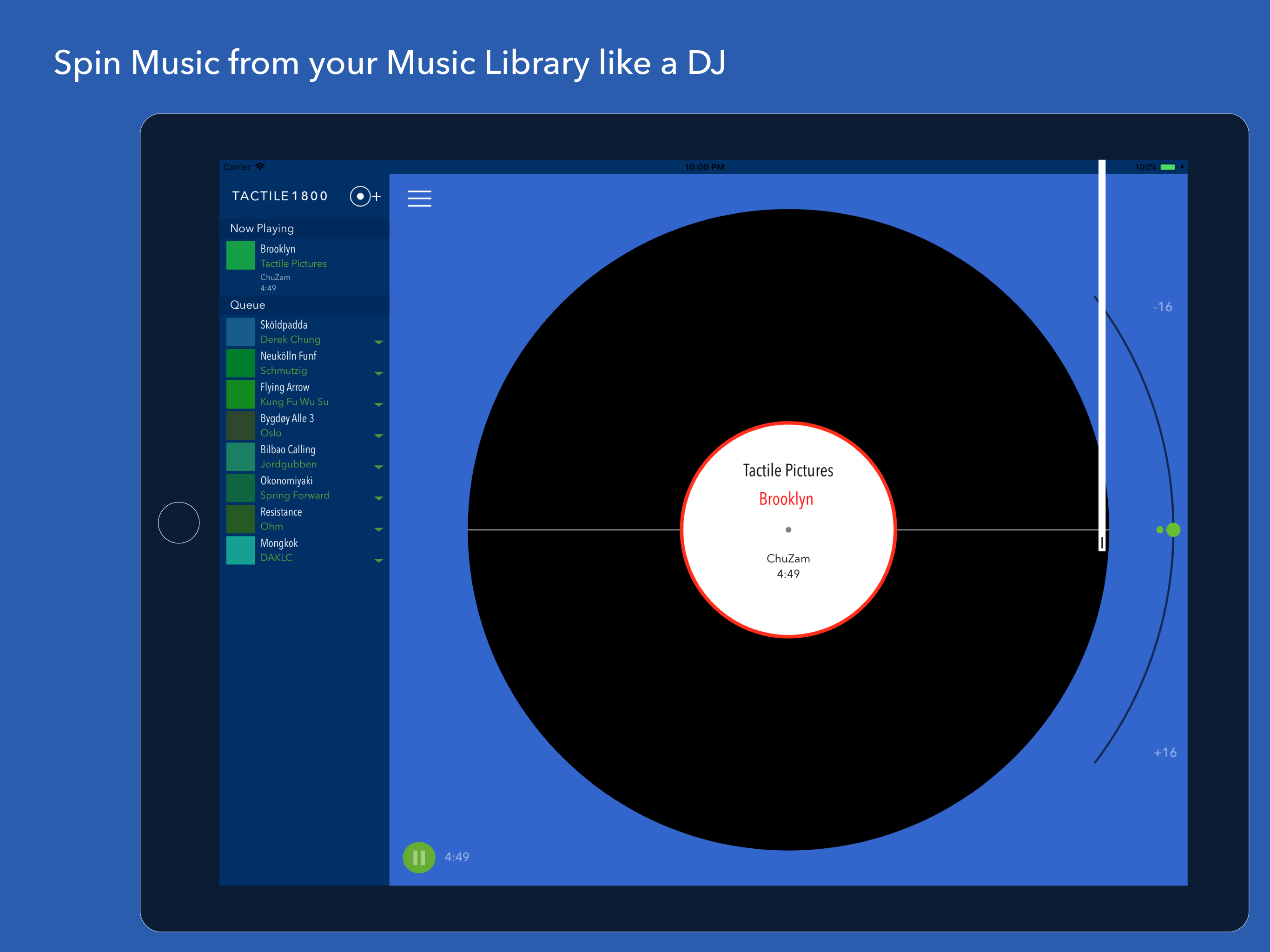
Task: Select the Resistance album art
Action: point(240,518)
